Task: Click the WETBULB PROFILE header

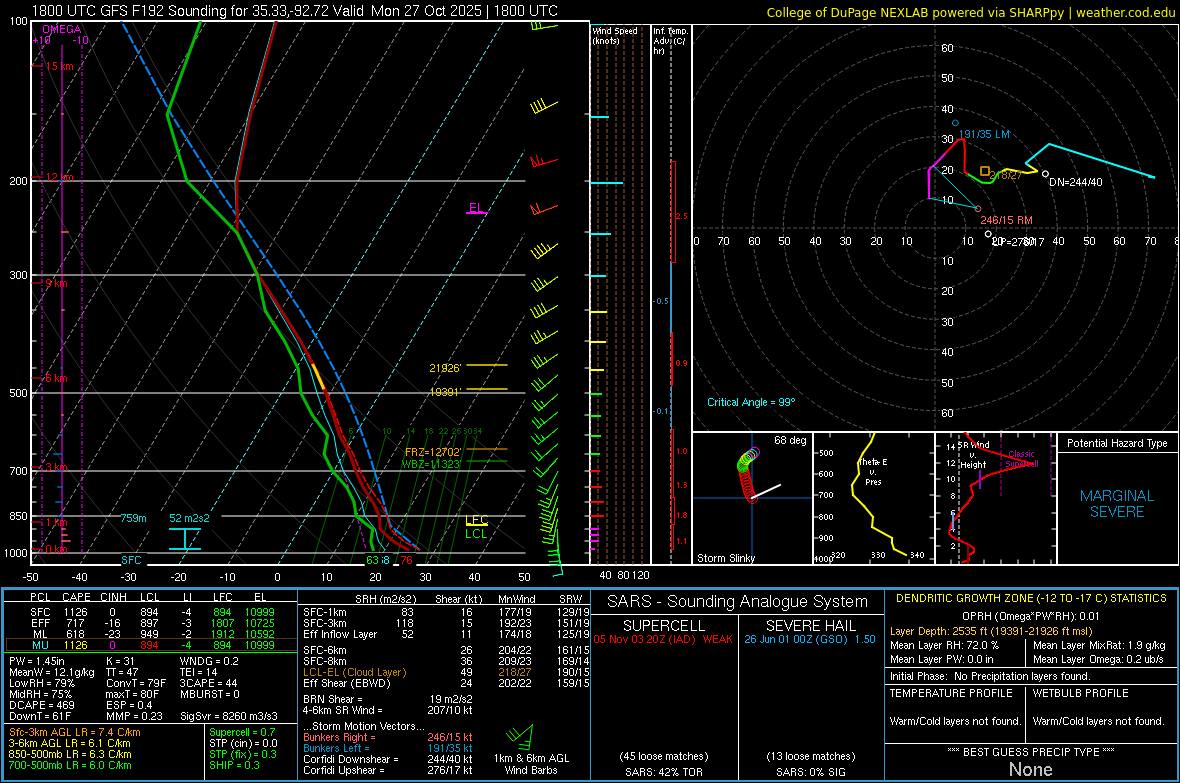Action: pyautogui.click(x=1080, y=693)
